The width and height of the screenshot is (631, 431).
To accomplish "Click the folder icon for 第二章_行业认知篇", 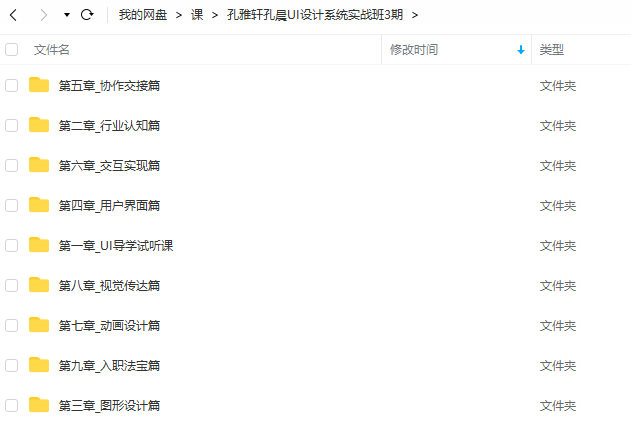I will tap(39, 125).
